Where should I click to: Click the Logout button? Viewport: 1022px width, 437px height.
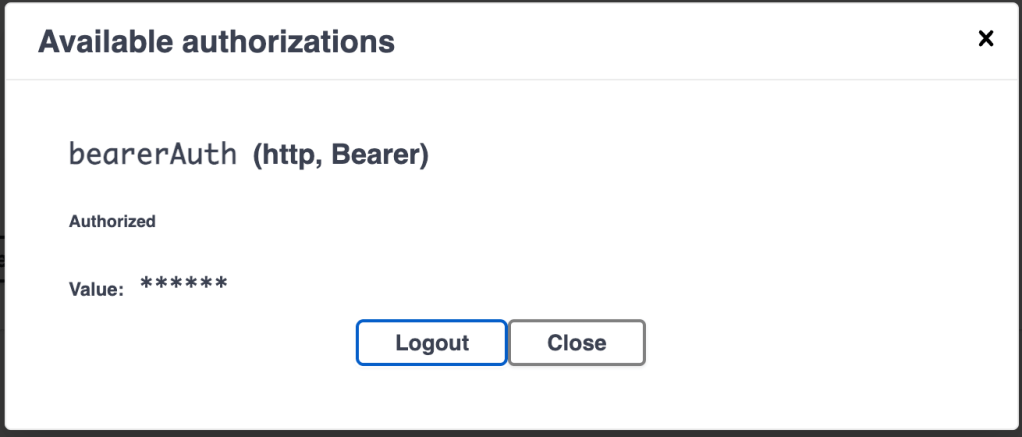pos(432,343)
